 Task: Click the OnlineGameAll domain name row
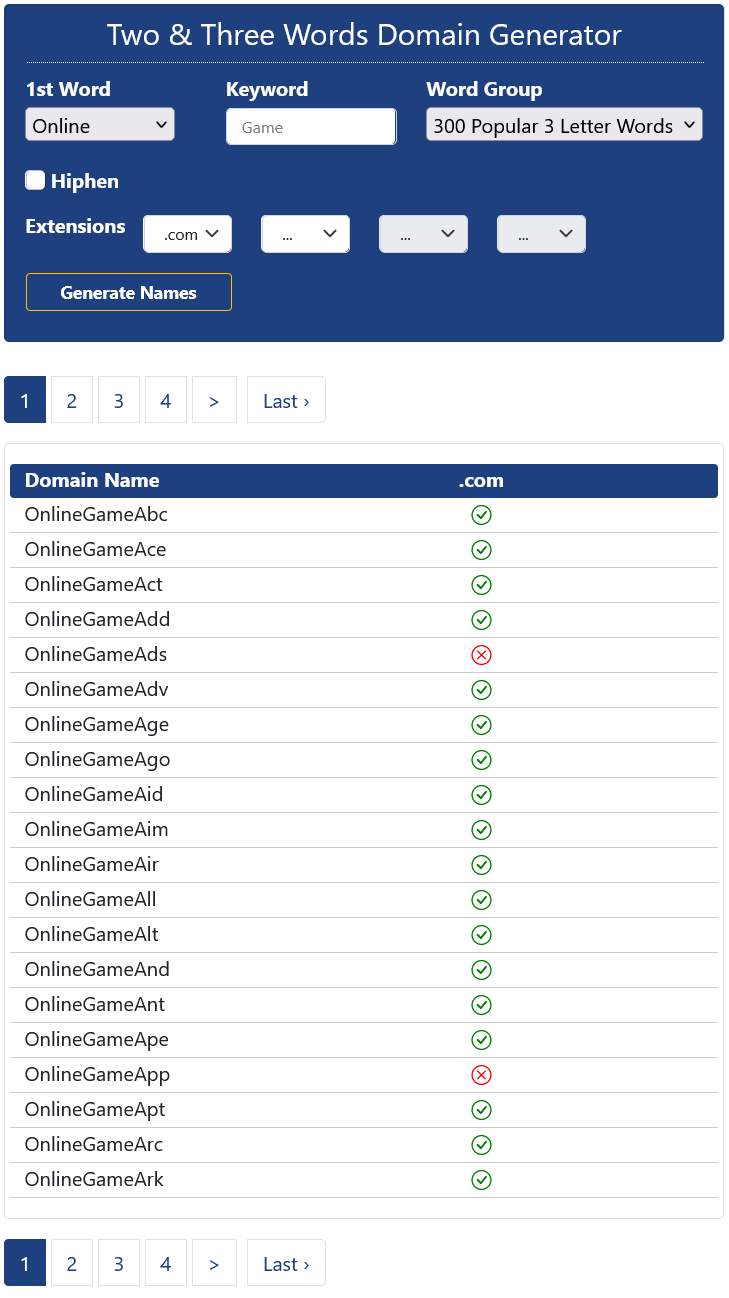[91, 900]
